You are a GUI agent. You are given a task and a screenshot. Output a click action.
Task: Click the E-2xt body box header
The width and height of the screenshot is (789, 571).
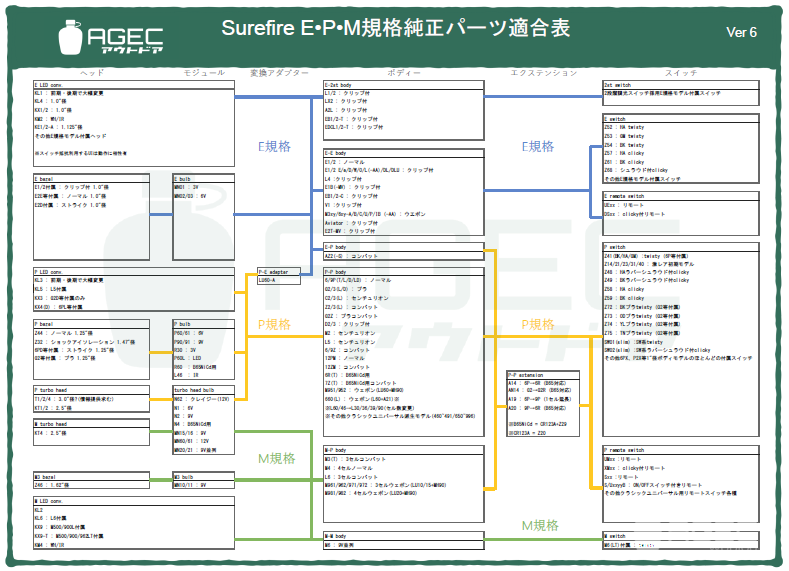click(342, 85)
